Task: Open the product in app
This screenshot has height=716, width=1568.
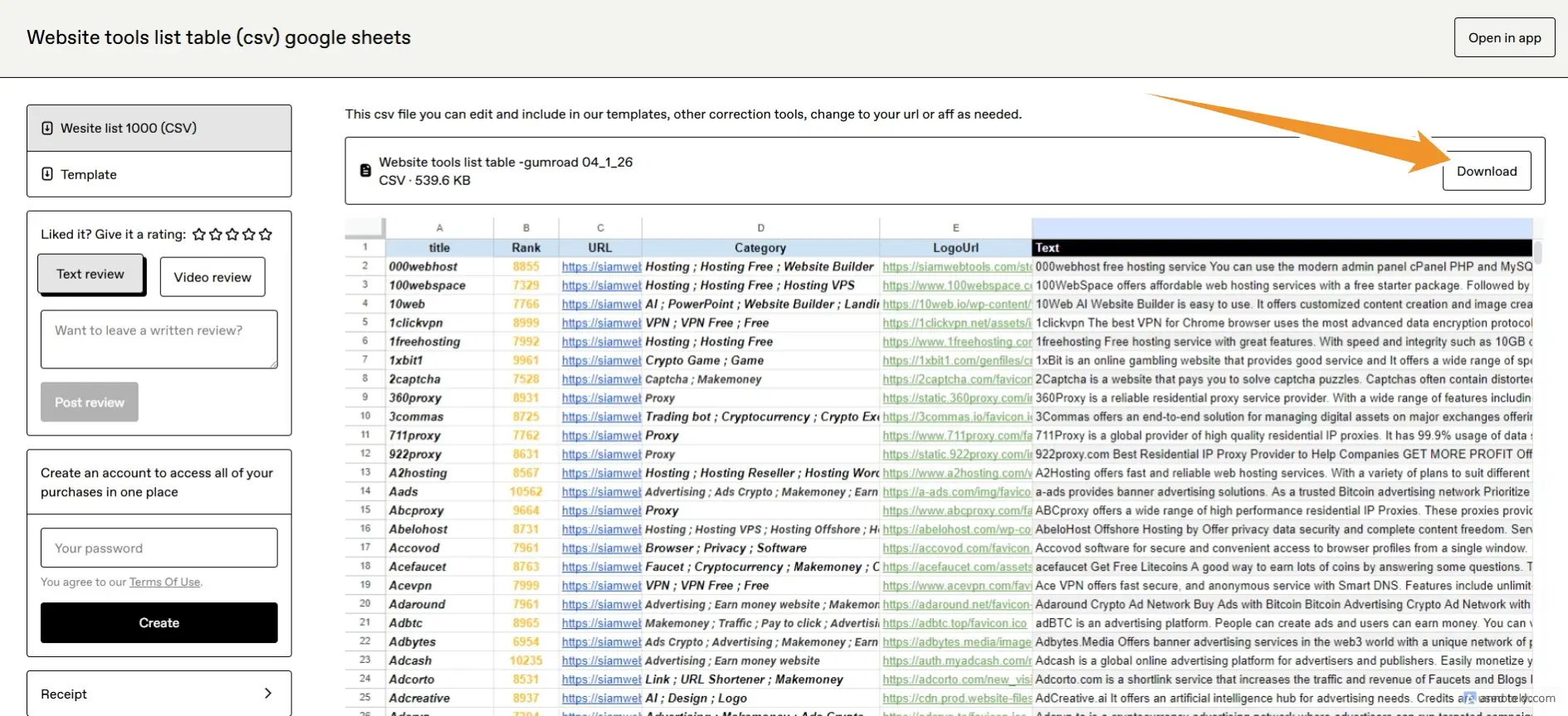Action: click(1504, 37)
